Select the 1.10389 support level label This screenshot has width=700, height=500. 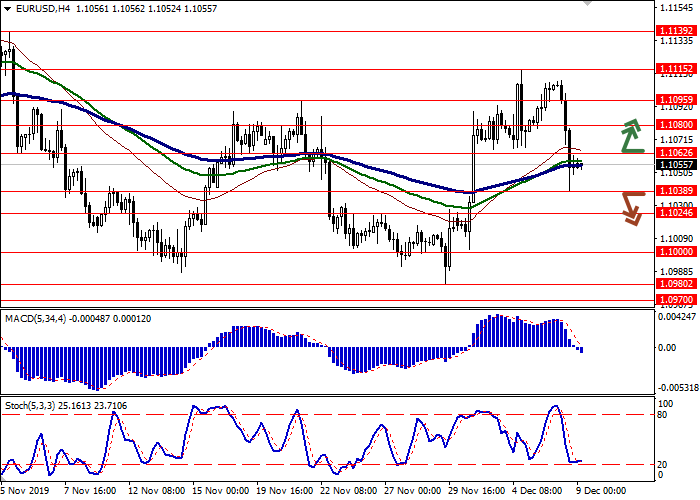pyautogui.click(x=676, y=190)
